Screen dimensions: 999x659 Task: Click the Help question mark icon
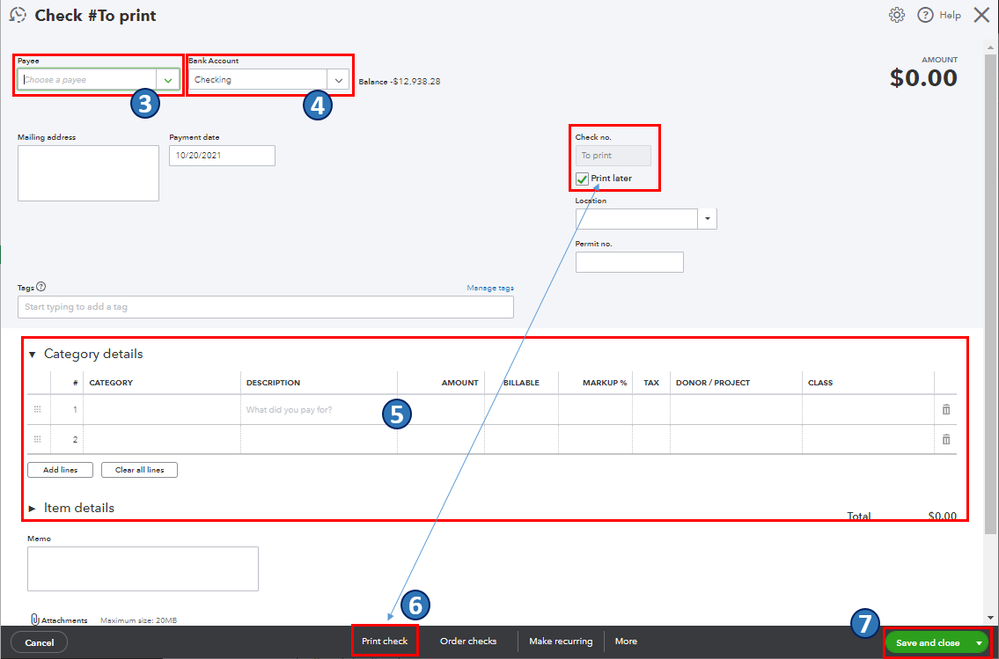click(x=925, y=15)
